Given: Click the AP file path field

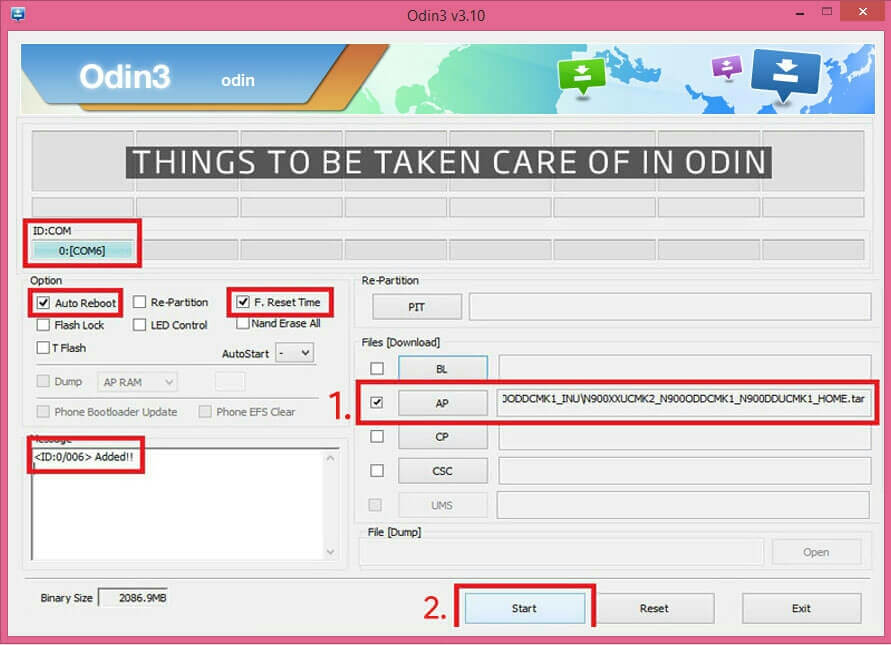Looking at the screenshot, I should (684, 403).
